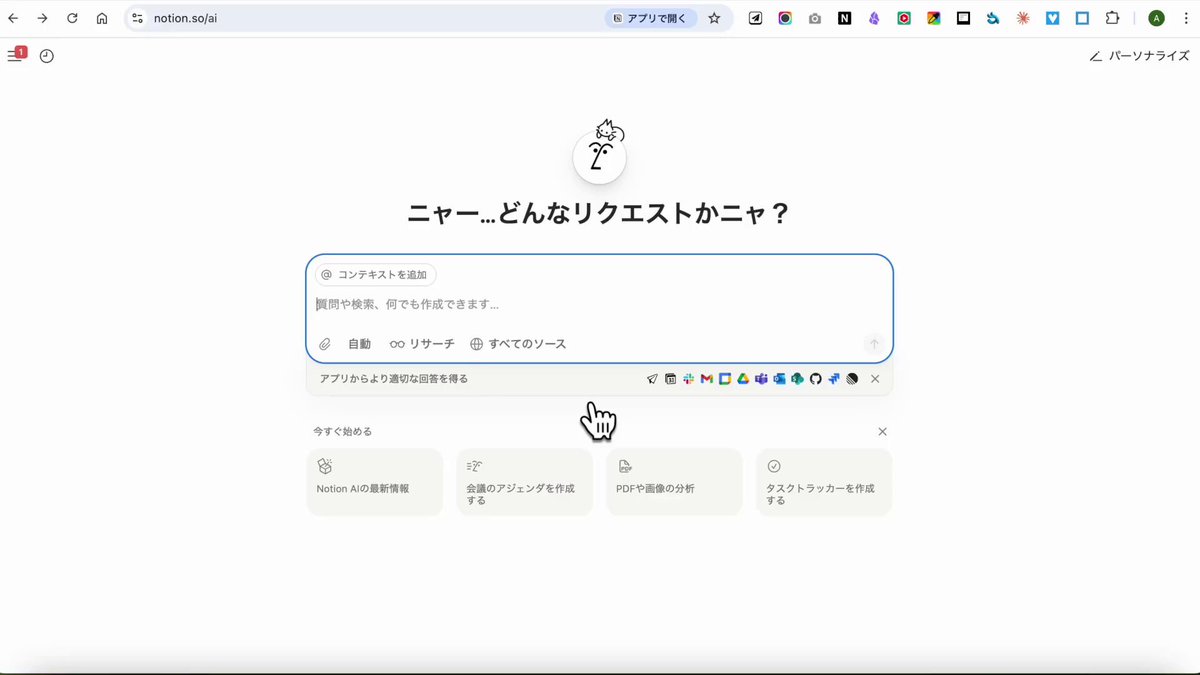1200x675 pixels.
Task: Connect the Jira app icon
Action: 833,379
